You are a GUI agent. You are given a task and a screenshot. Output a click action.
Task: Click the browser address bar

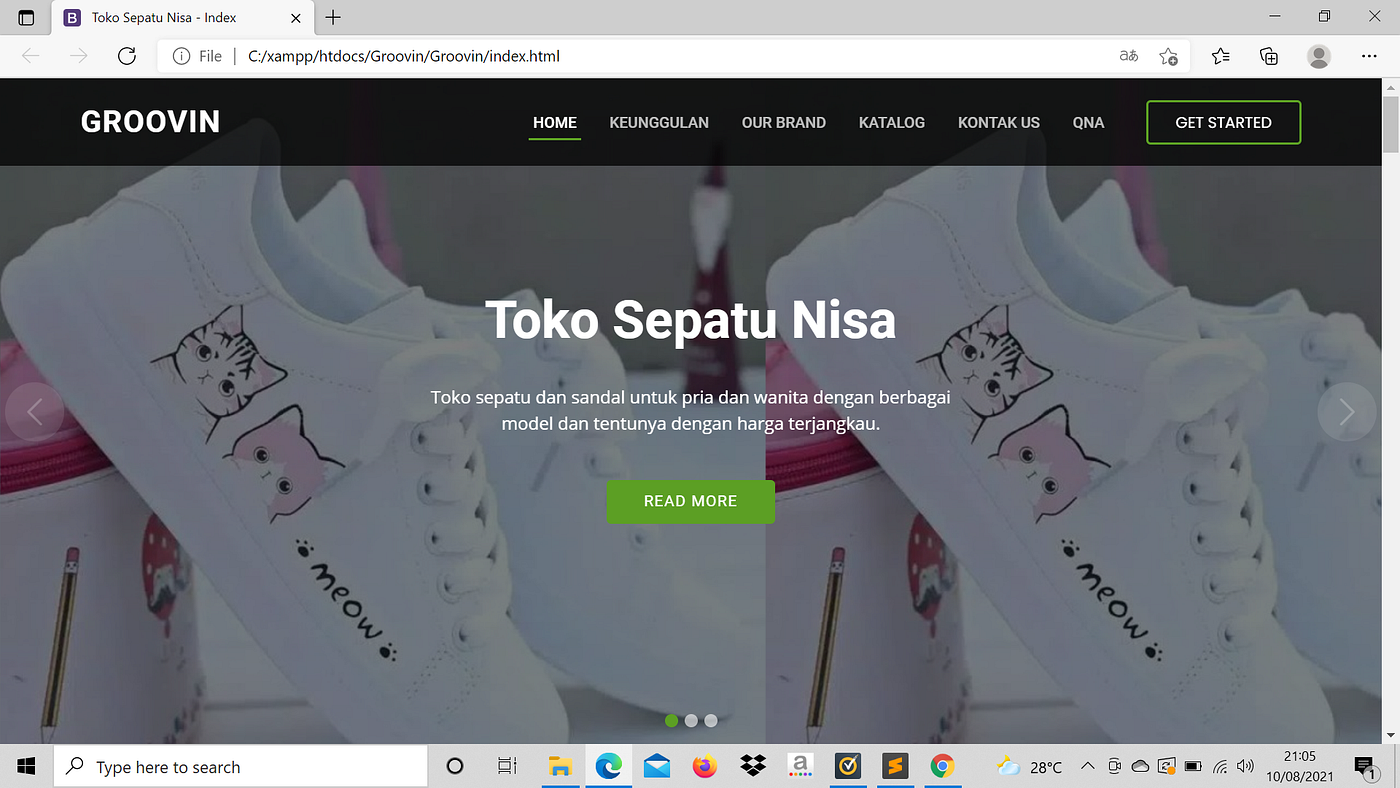pos(600,57)
